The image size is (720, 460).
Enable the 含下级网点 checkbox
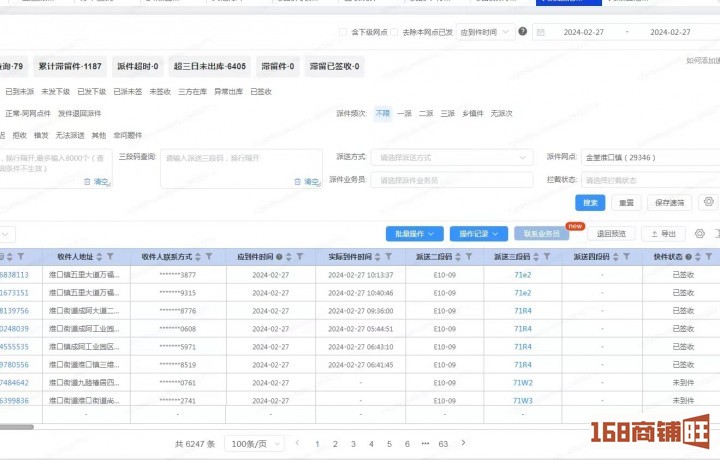pyautogui.click(x=343, y=32)
